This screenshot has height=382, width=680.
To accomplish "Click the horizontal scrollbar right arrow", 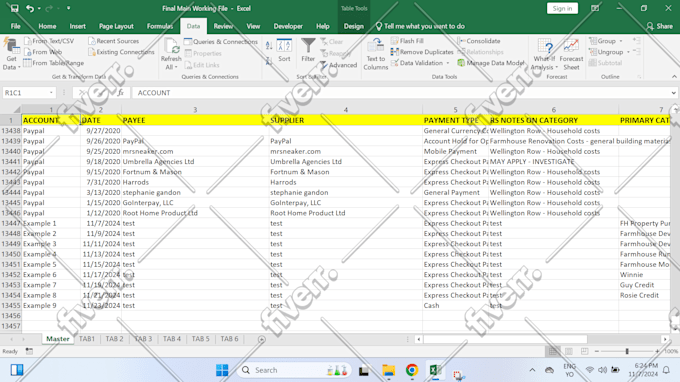I will (x=665, y=339).
